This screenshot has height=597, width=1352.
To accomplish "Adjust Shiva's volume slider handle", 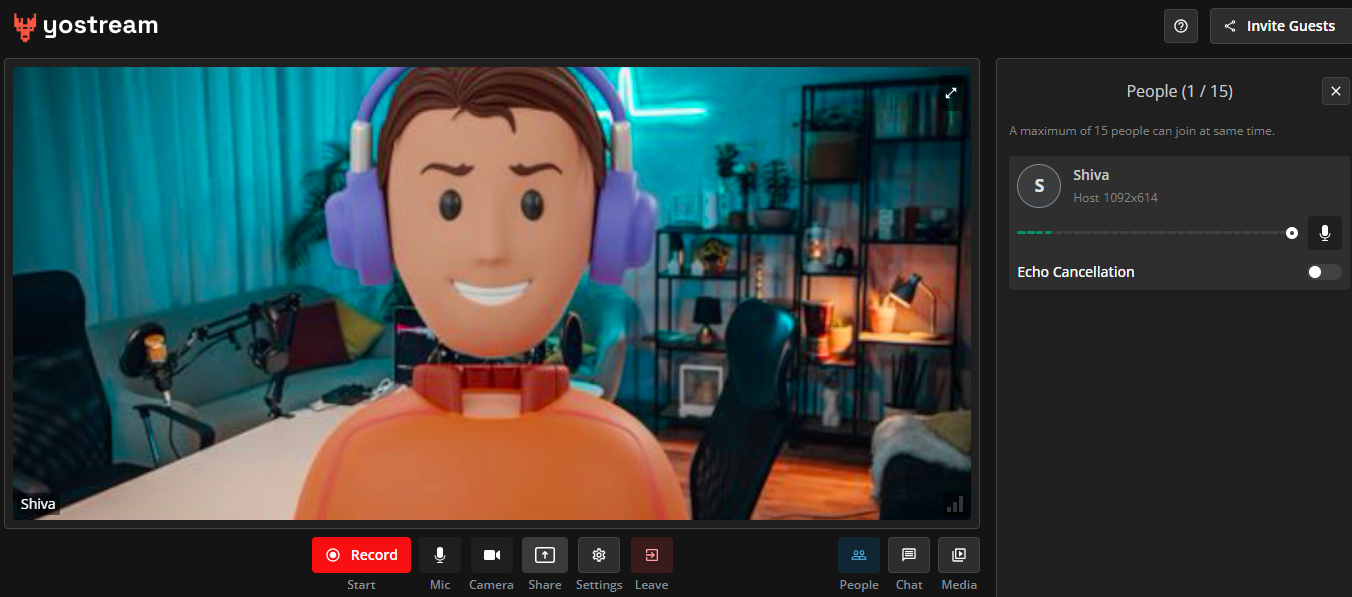I will click(1291, 233).
